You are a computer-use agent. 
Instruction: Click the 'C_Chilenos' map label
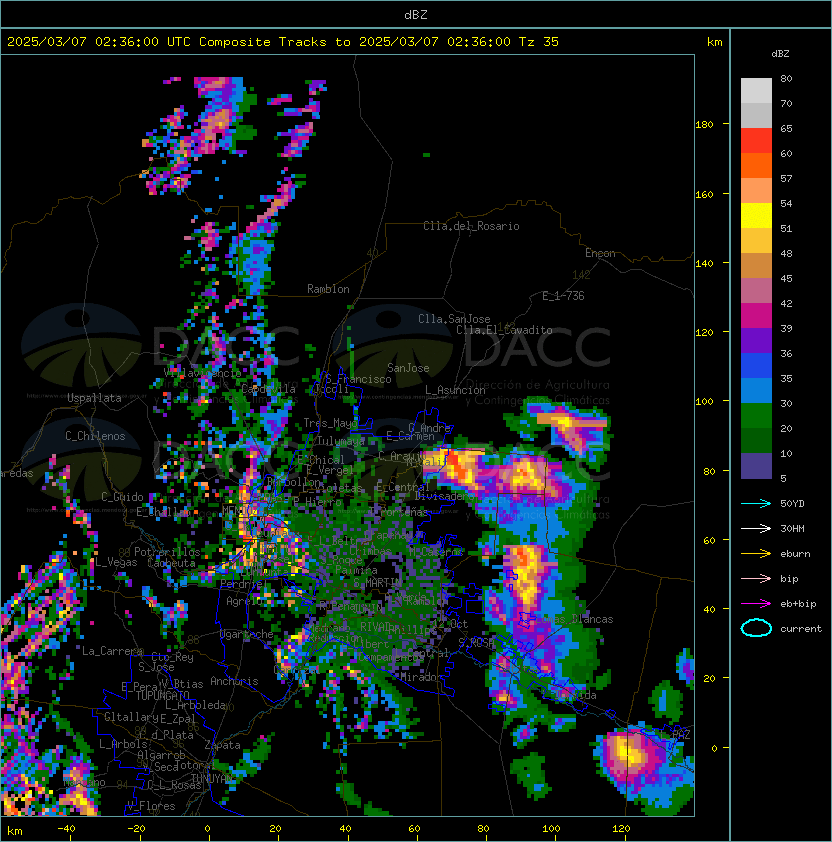click(x=95, y=436)
